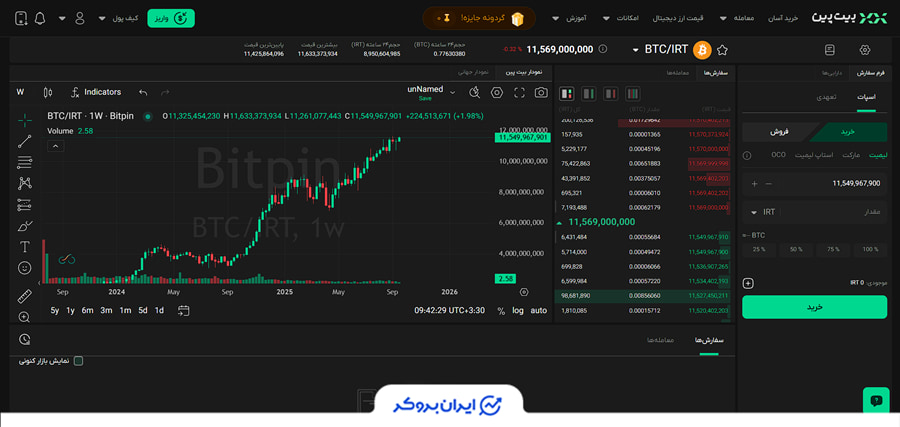The width and height of the screenshot is (900, 427).
Task: Select the ruler measure tool
Action: [x=25, y=296]
